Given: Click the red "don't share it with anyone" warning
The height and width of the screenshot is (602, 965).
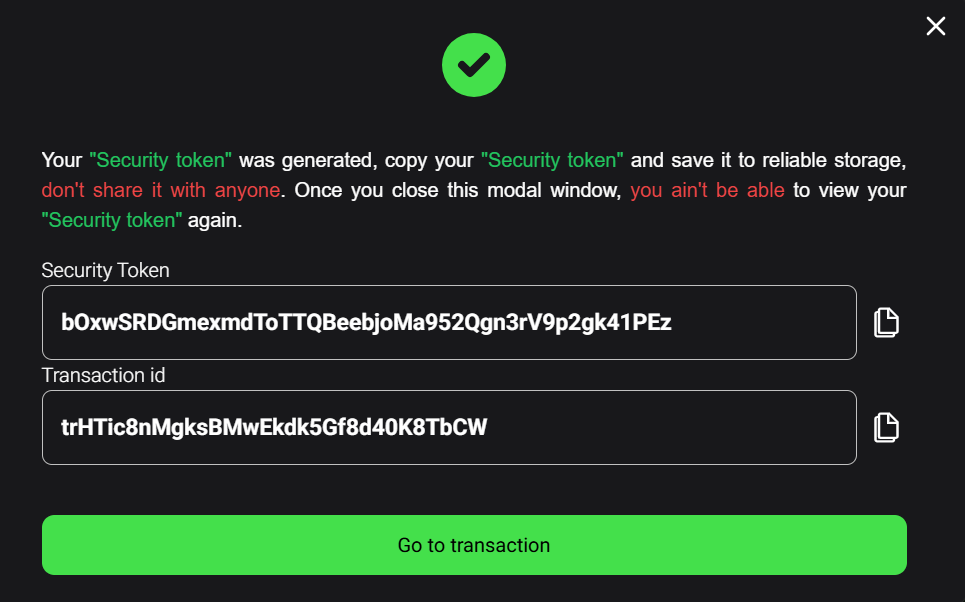Looking at the screenshot, I should (161, 190).
